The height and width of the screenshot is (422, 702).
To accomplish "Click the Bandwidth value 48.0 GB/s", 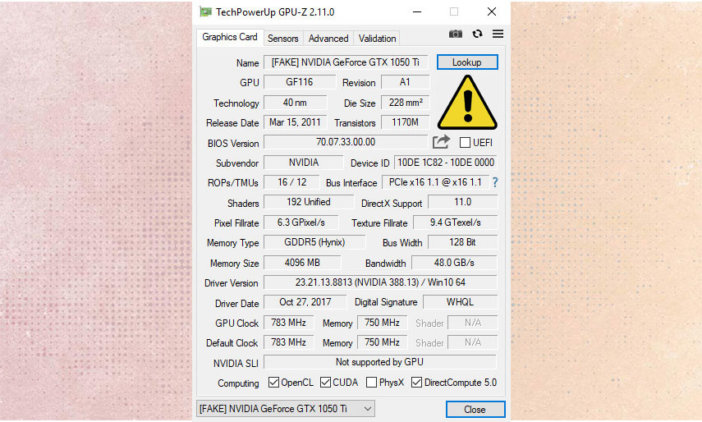I will (x=454, y=263).
